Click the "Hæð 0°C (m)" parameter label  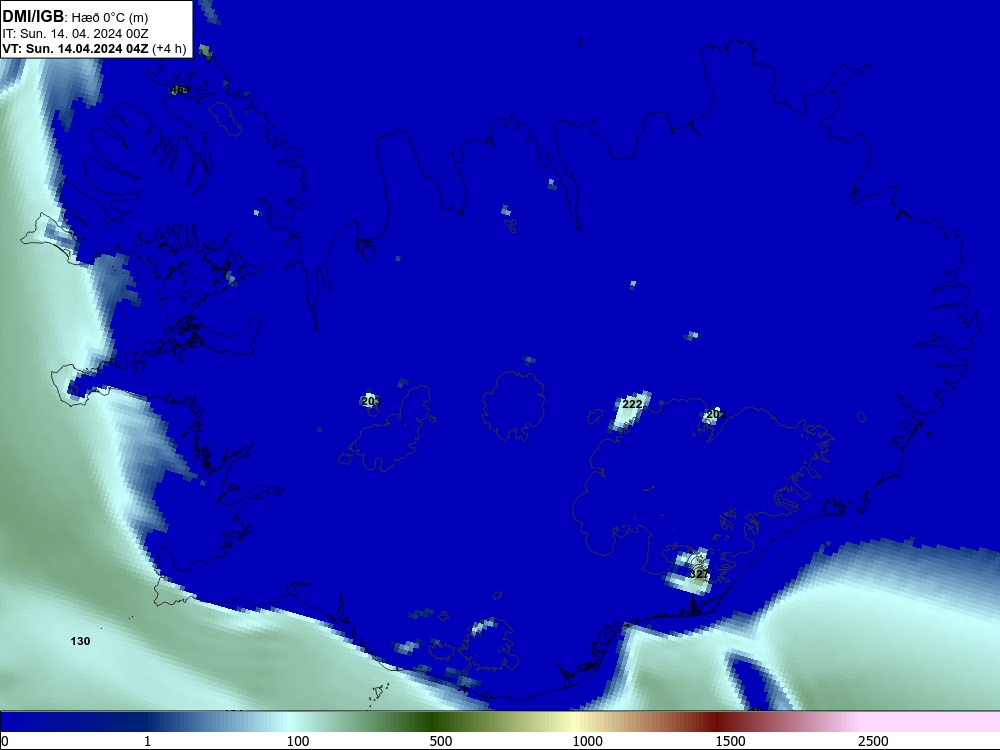110,18
